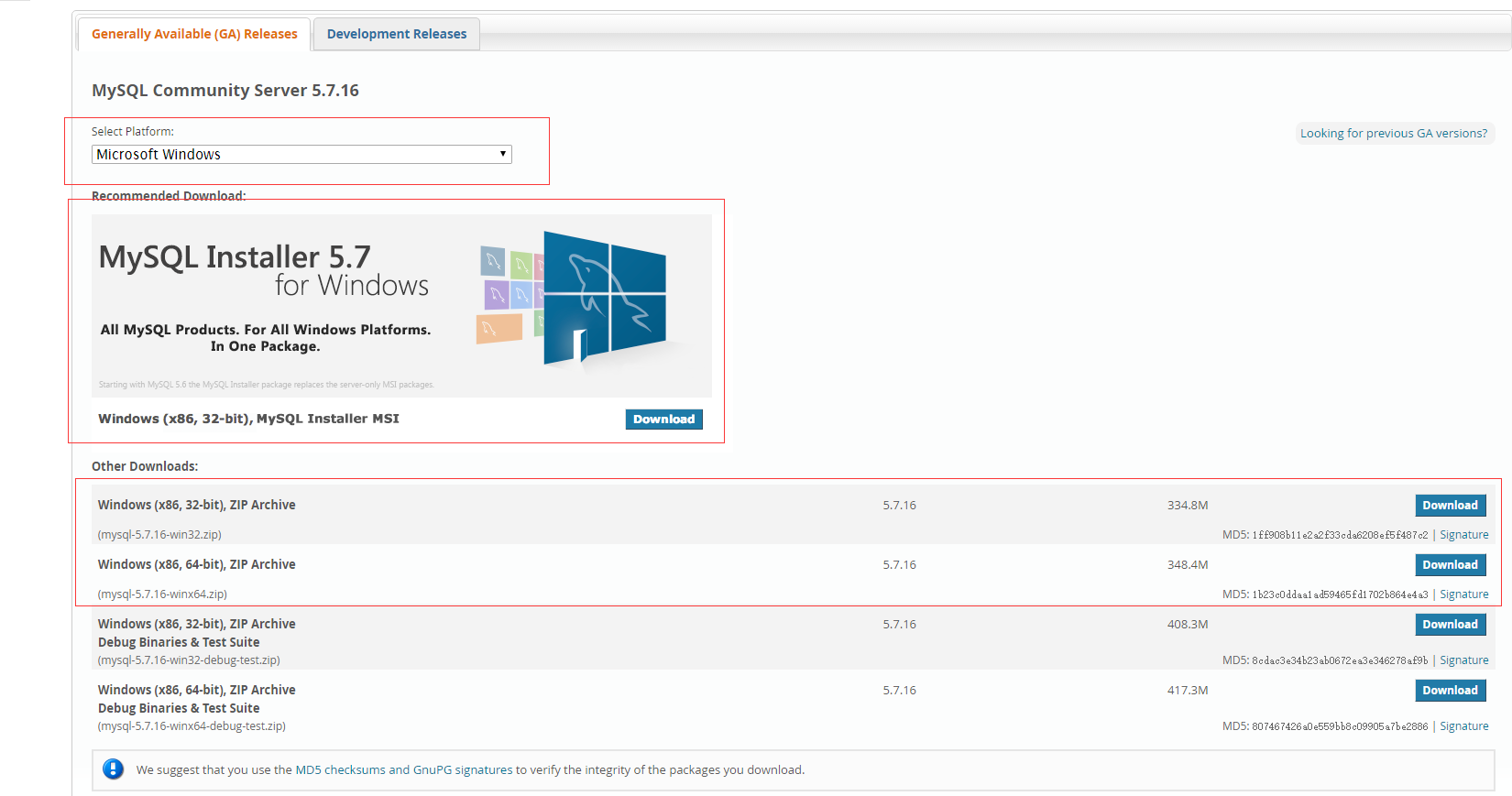
Task: Click the 5.7.16 version in the 417.3M row
Action: [899, 690]
